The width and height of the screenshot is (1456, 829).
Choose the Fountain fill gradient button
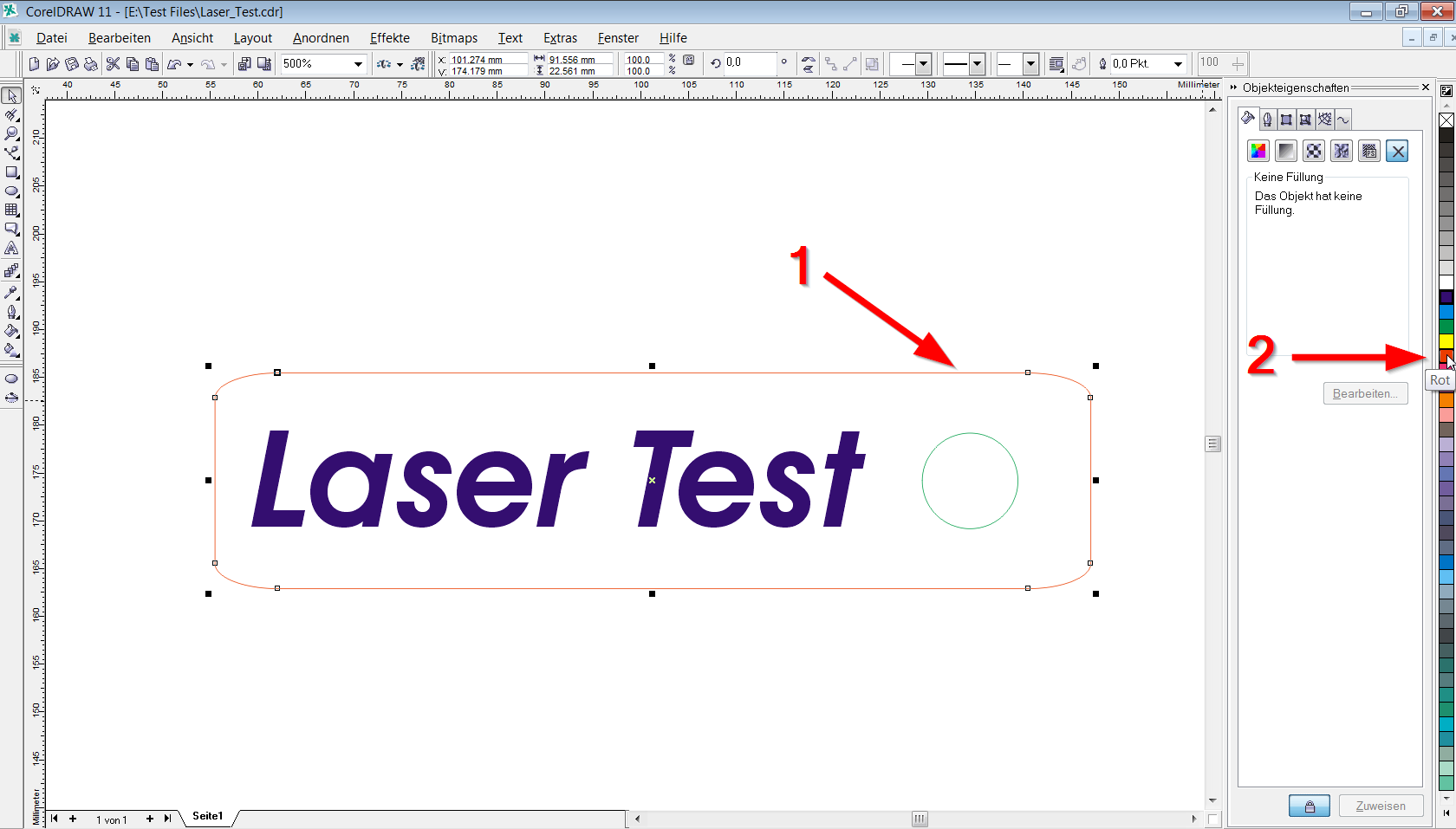[x=1286, y=152]
